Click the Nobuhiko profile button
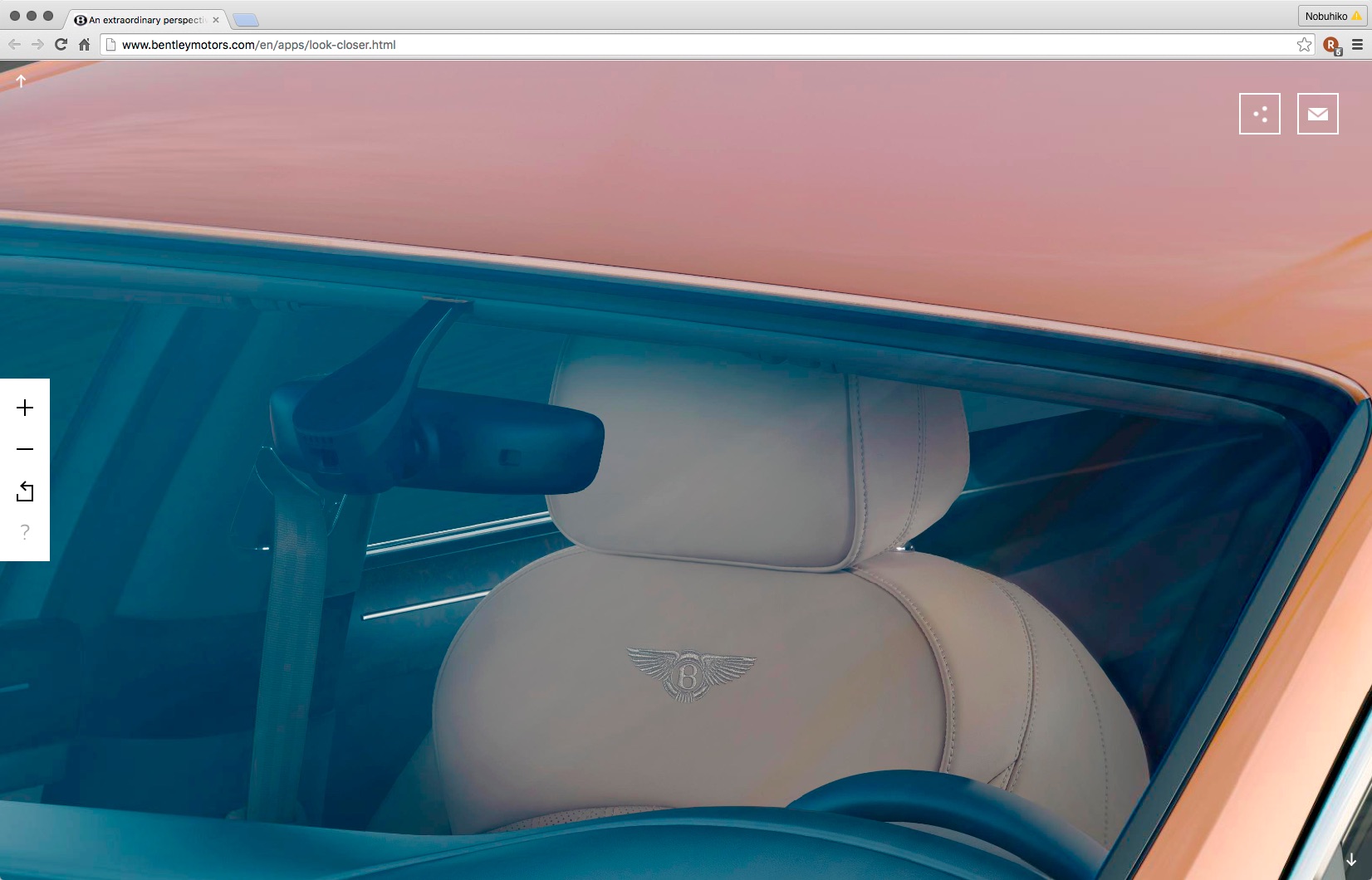 (1332, 16)
